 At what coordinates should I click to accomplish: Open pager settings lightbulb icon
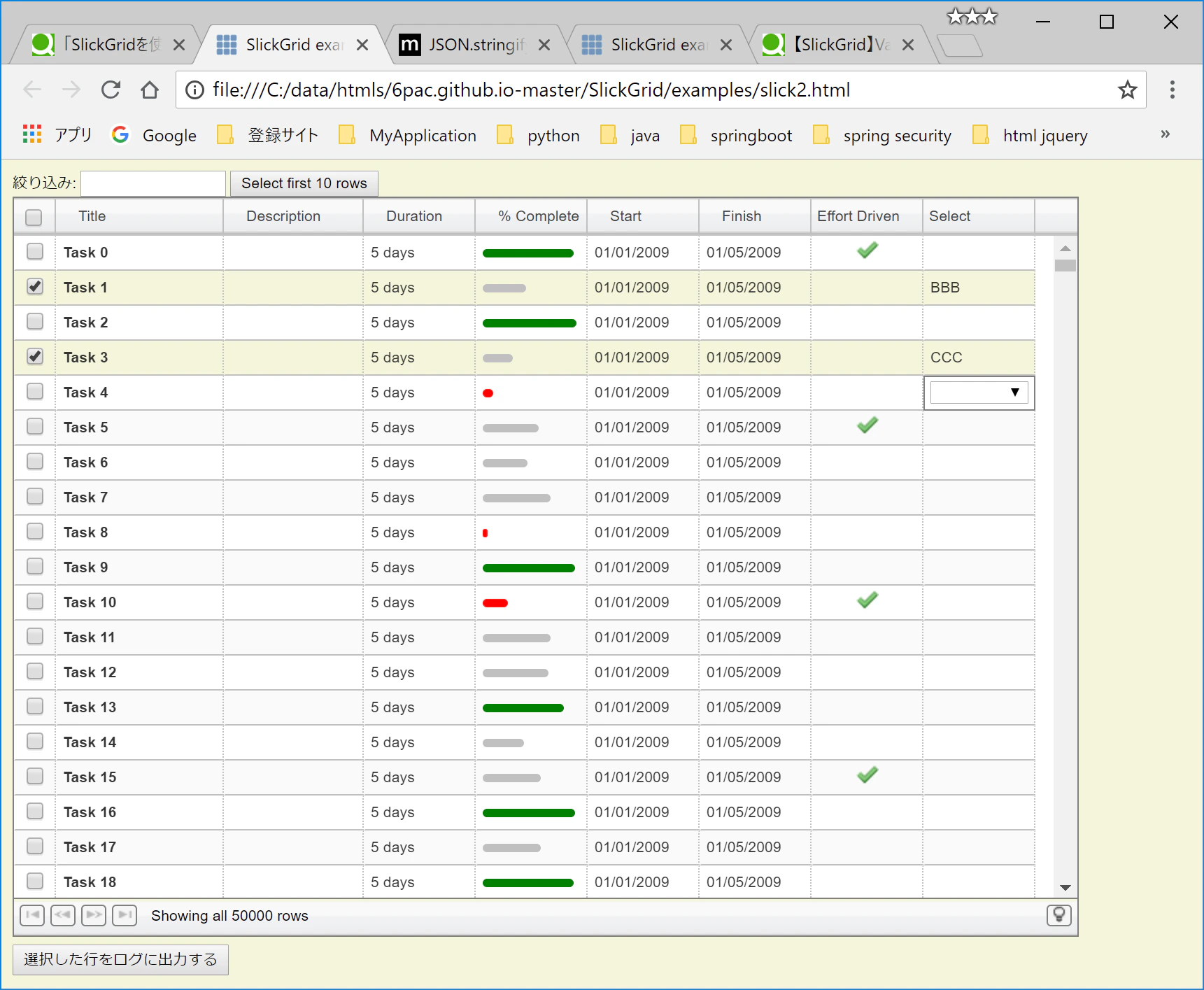(1058, 915)
